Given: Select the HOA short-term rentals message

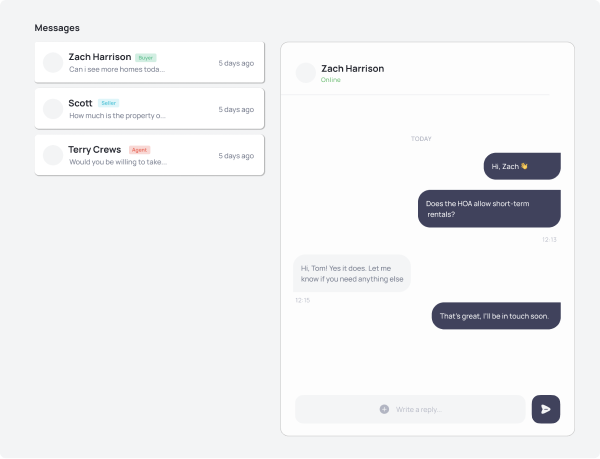Looking at the screenshot, I should pyautogui.click(x=489, y=208).
